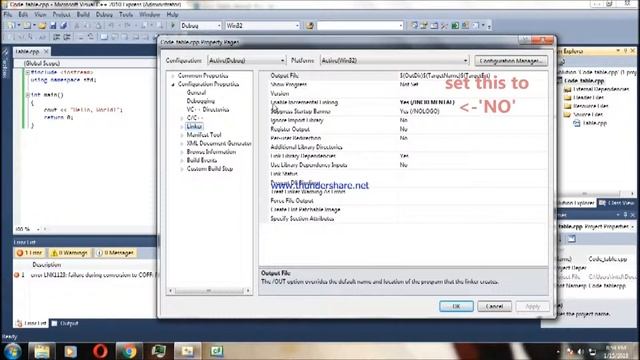Expand the Browse Information tree node
Screen dimensions: 640x360
point(182,152)
